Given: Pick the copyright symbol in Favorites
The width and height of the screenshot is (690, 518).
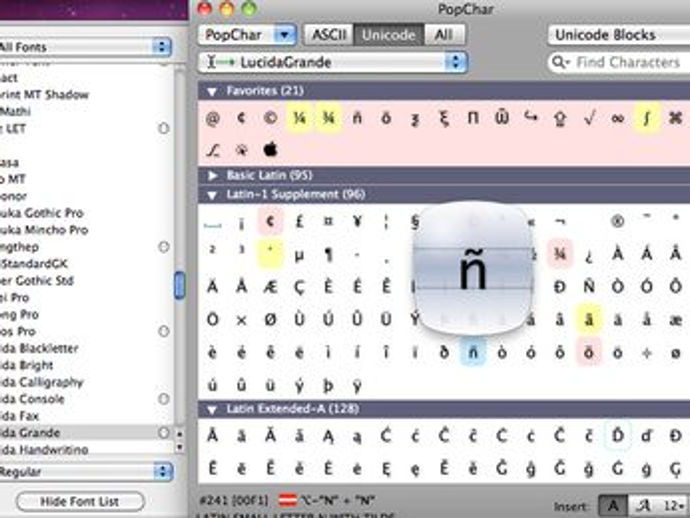Looking at the screenshot, I should (270, 118).
